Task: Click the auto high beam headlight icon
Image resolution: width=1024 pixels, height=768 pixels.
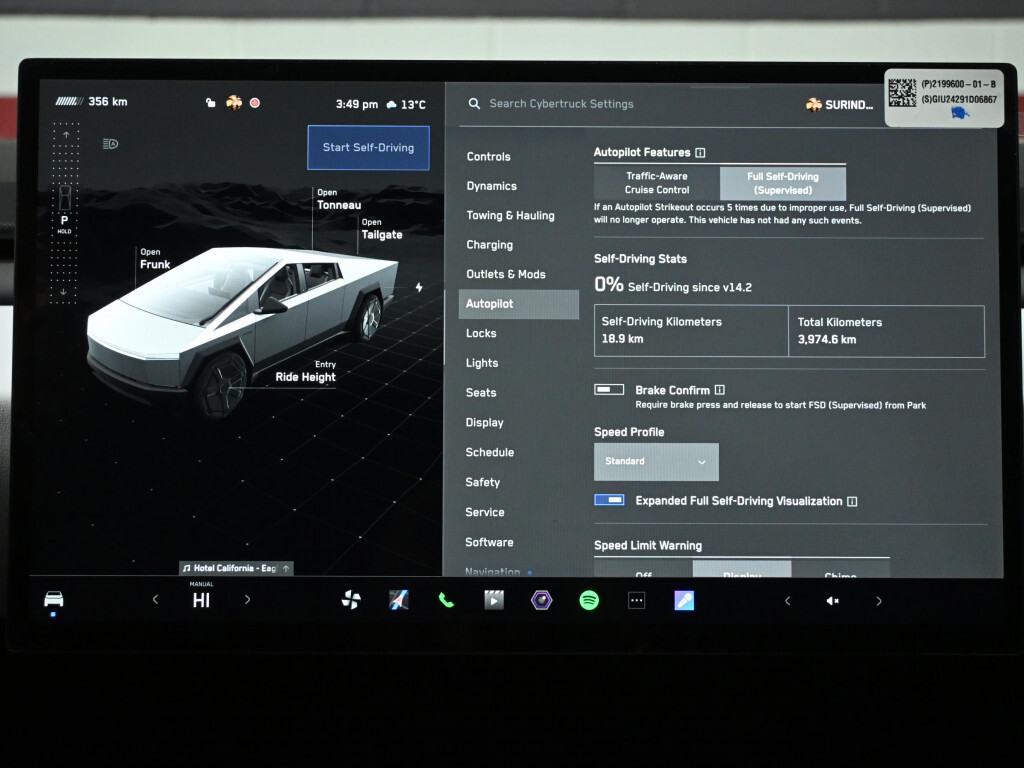Action: click(110, 144)
